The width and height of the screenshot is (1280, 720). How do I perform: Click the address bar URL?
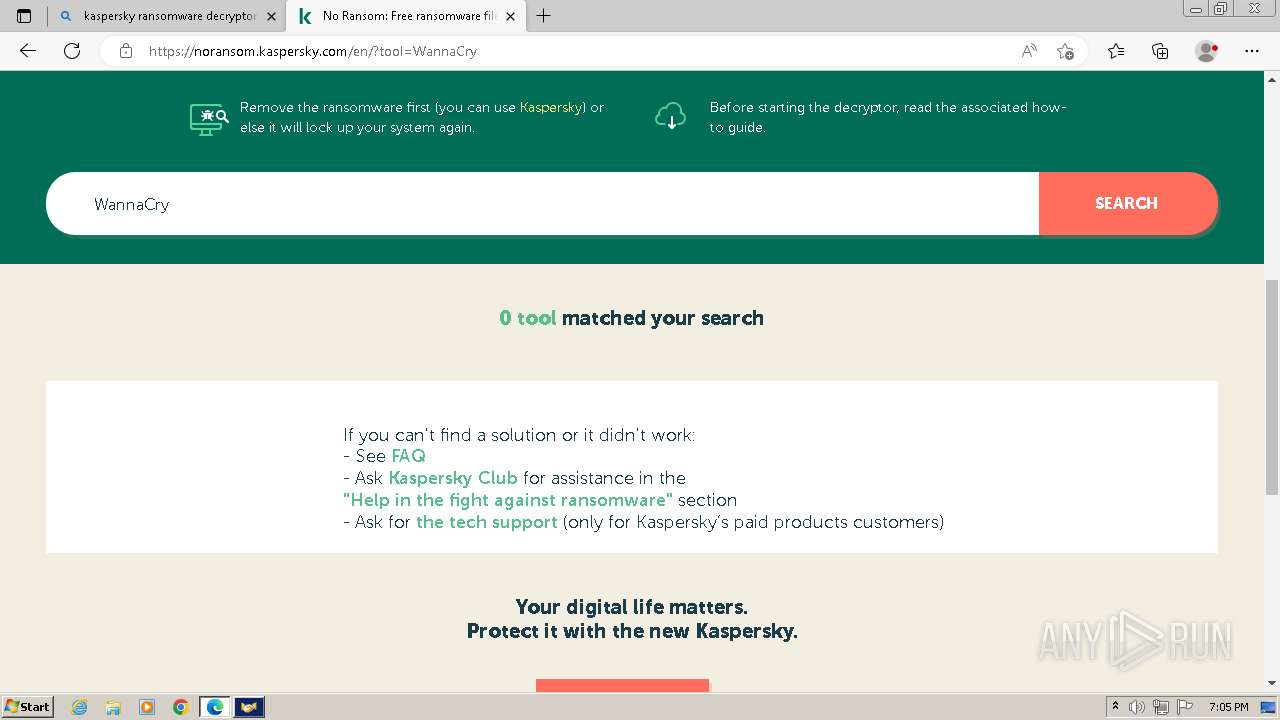click(x=313, y=51)
